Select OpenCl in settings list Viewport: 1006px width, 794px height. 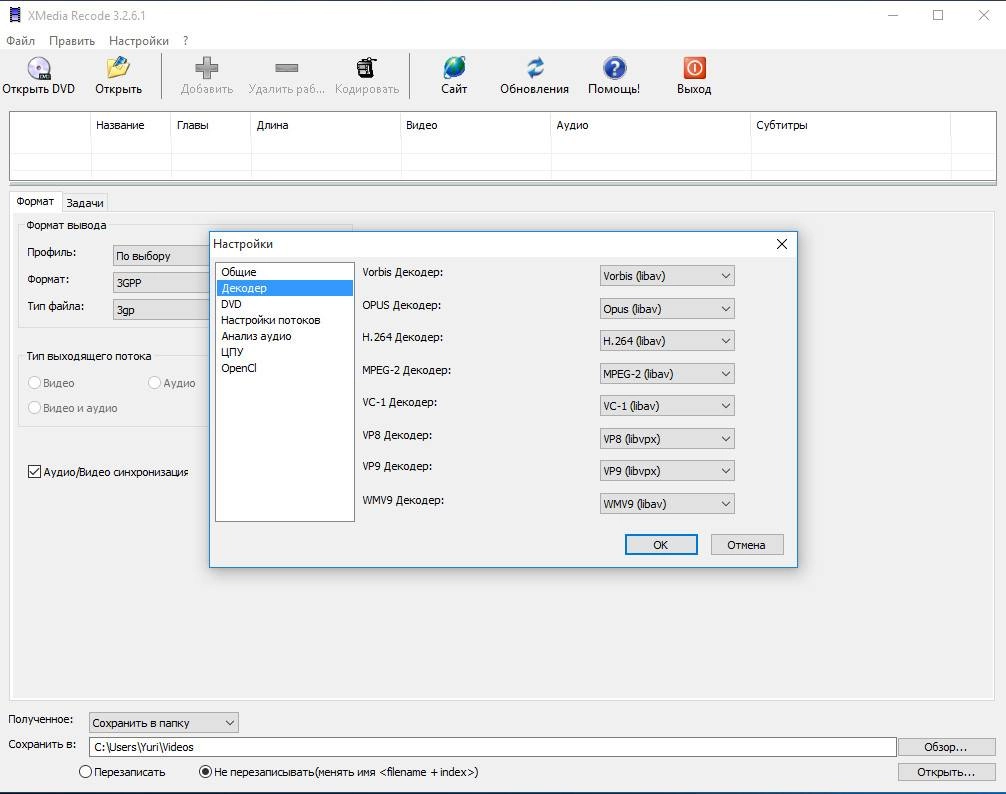tap(285, 368)
